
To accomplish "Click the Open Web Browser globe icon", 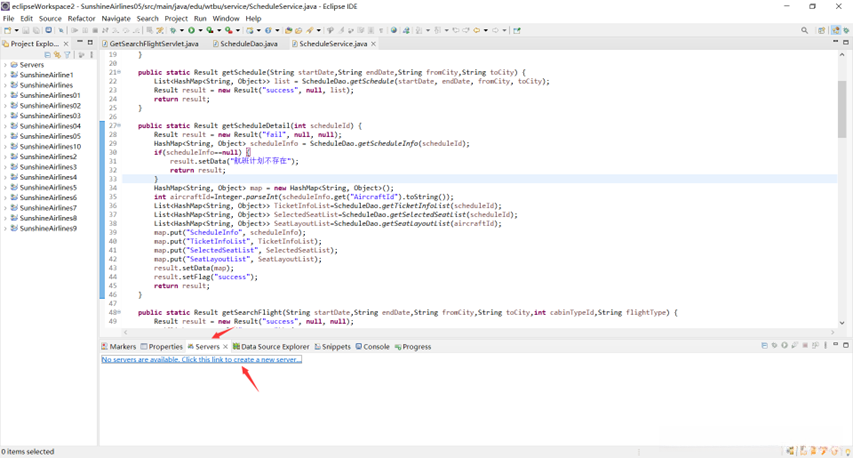I will pyautogui.click(x=393, y=30).
